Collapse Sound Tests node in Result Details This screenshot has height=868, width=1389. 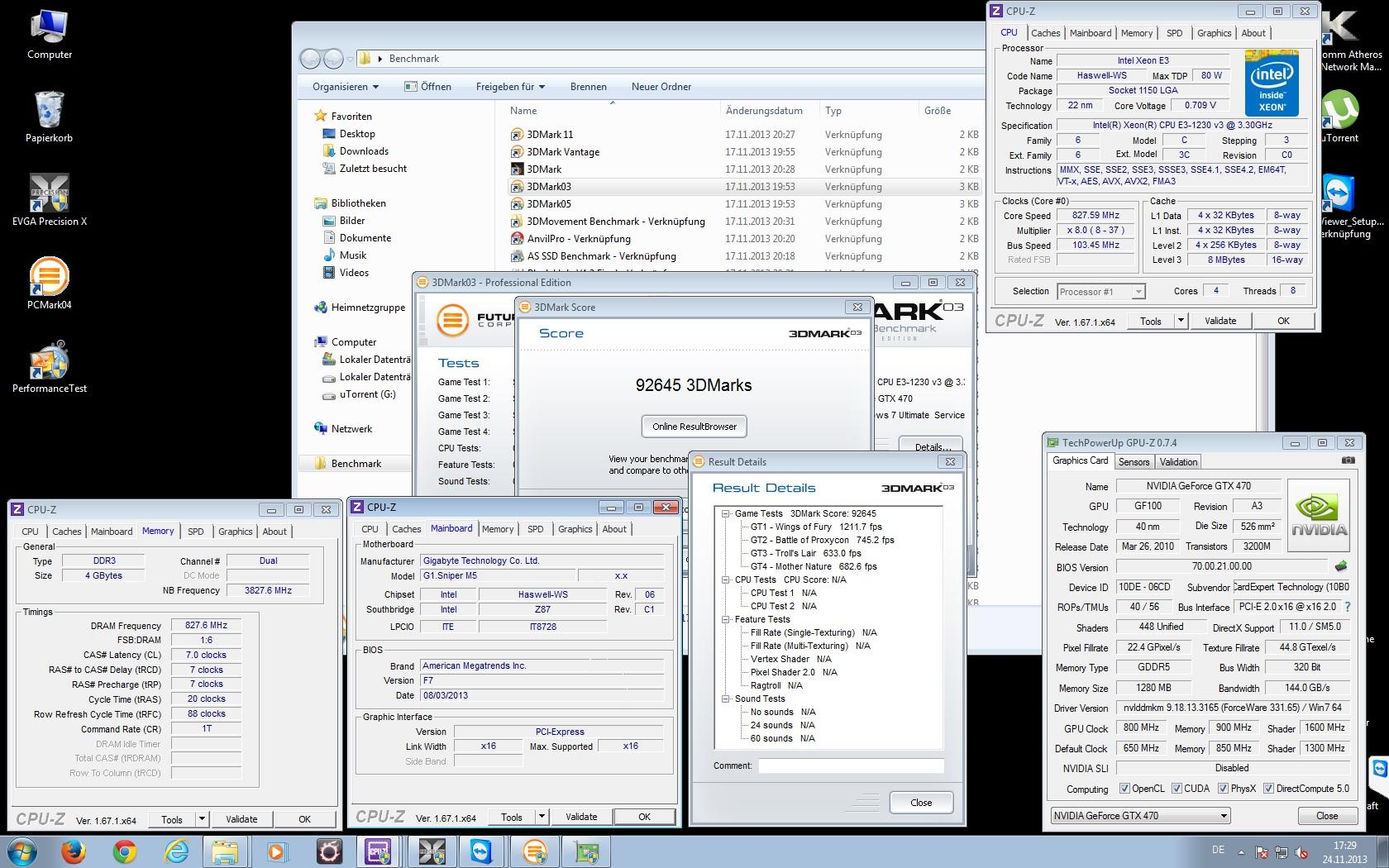pyautogui.click(x=725, y=699)
